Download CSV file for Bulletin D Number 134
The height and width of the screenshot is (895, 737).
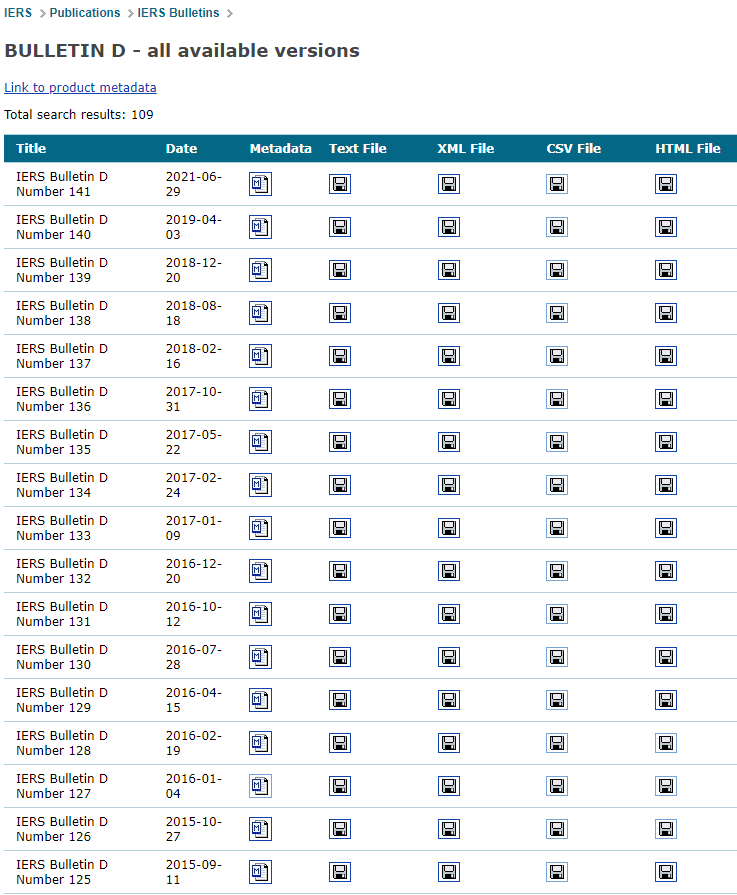pyautogui.click(x=557, y=485)
